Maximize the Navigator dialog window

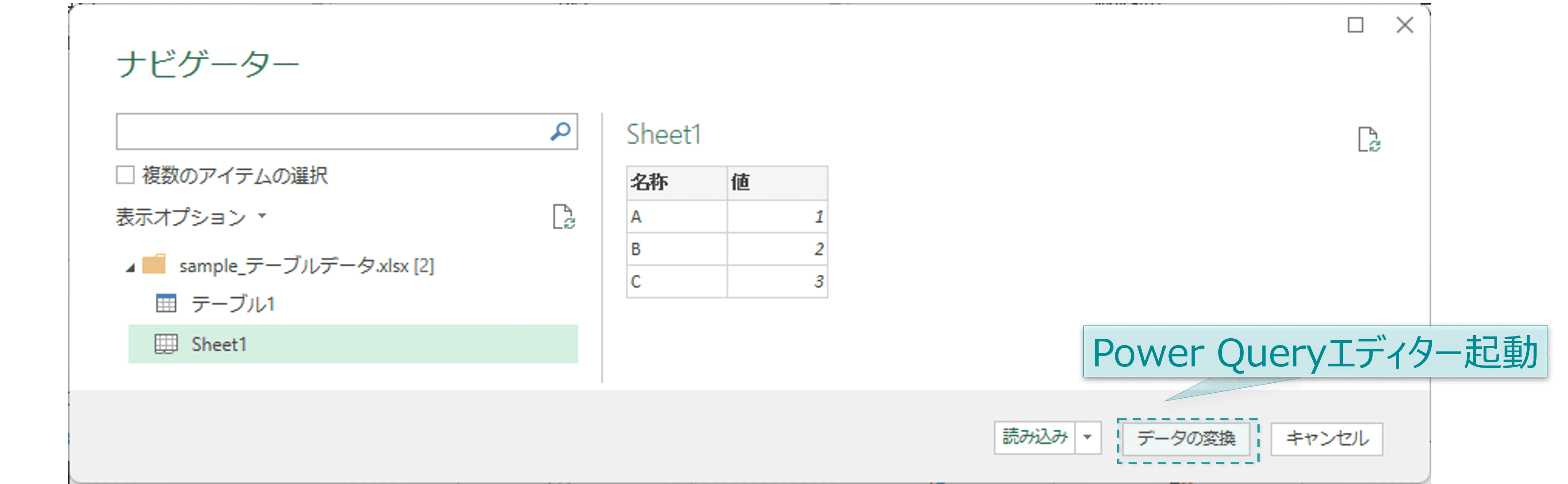pyautogui.click(x=1355, y=25)
